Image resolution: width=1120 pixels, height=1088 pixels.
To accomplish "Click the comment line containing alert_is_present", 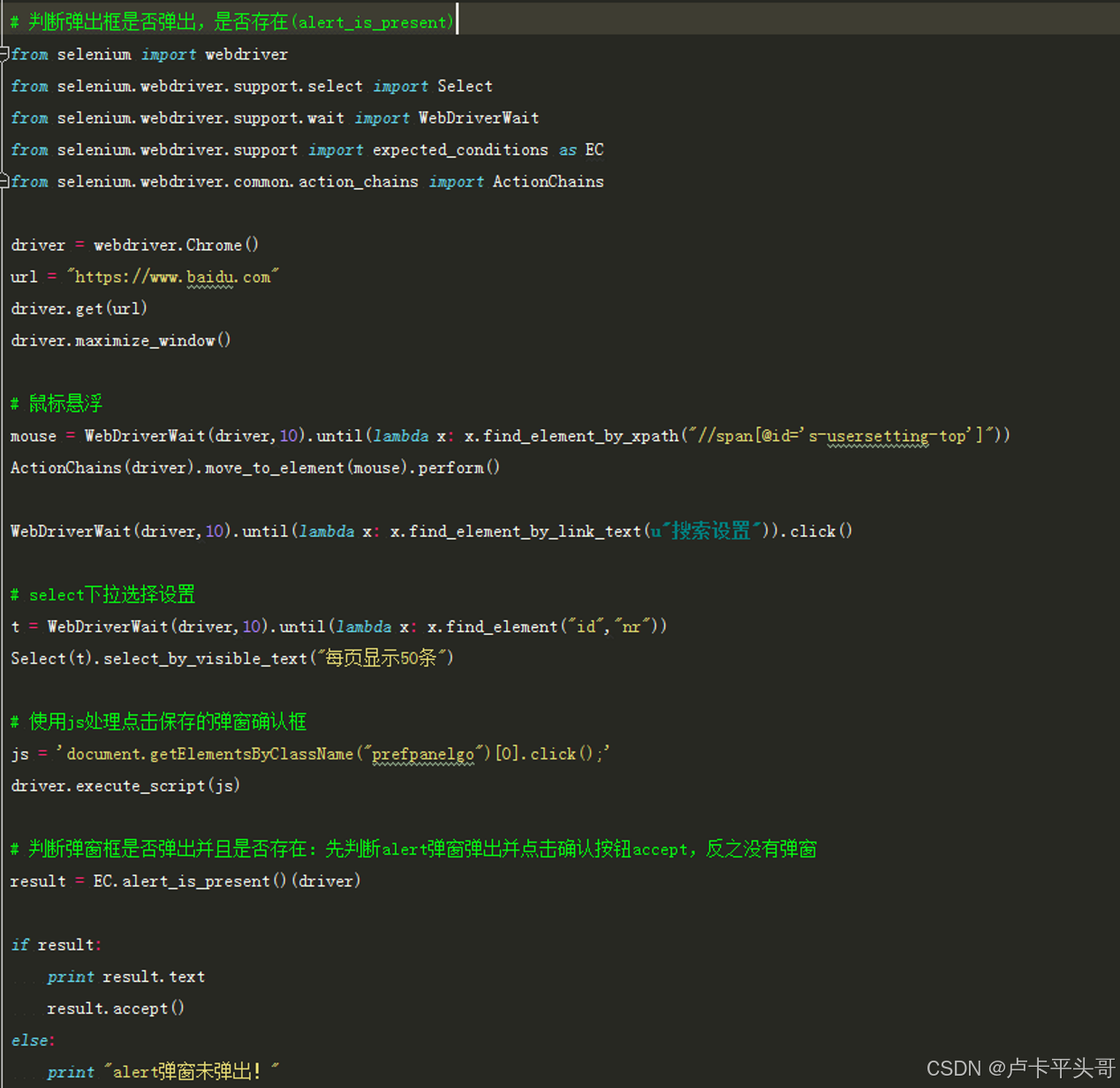I will click(231, 22).
